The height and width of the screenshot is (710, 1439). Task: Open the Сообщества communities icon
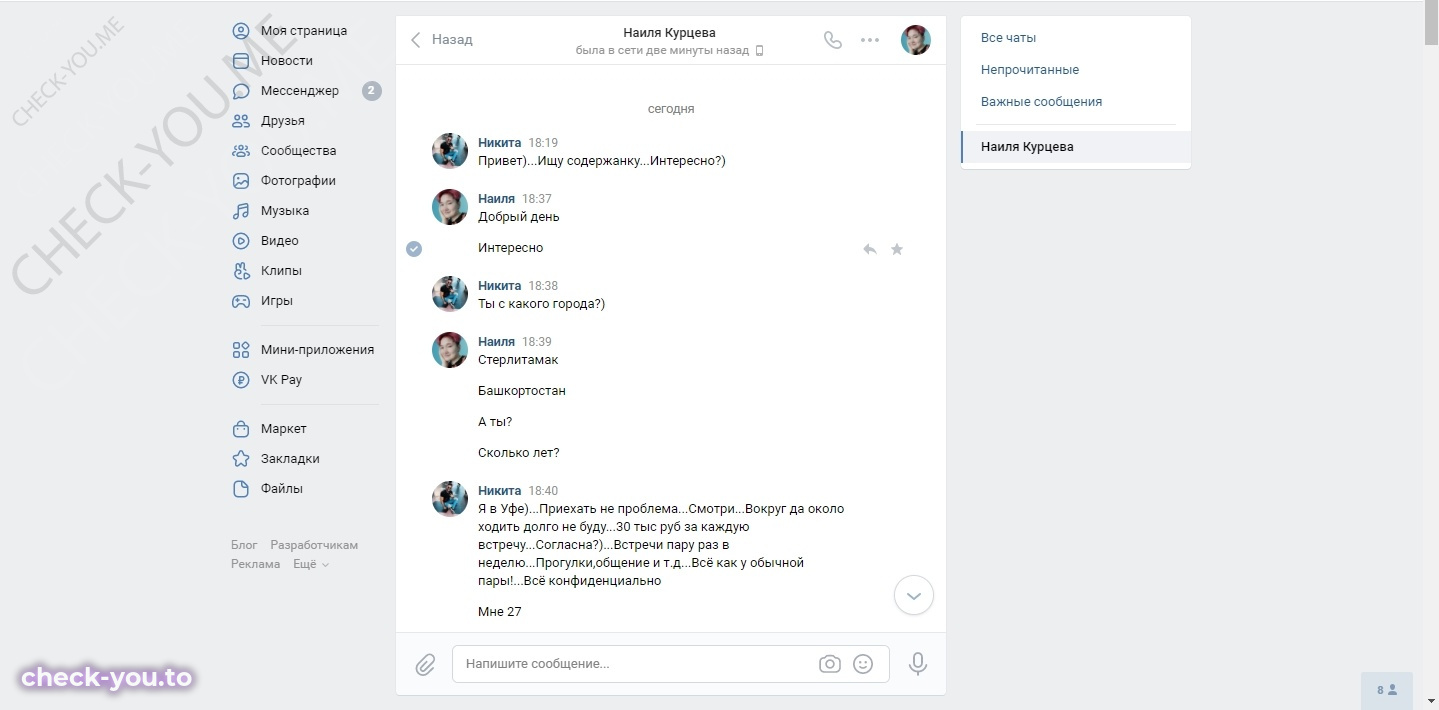pos(241,151)
